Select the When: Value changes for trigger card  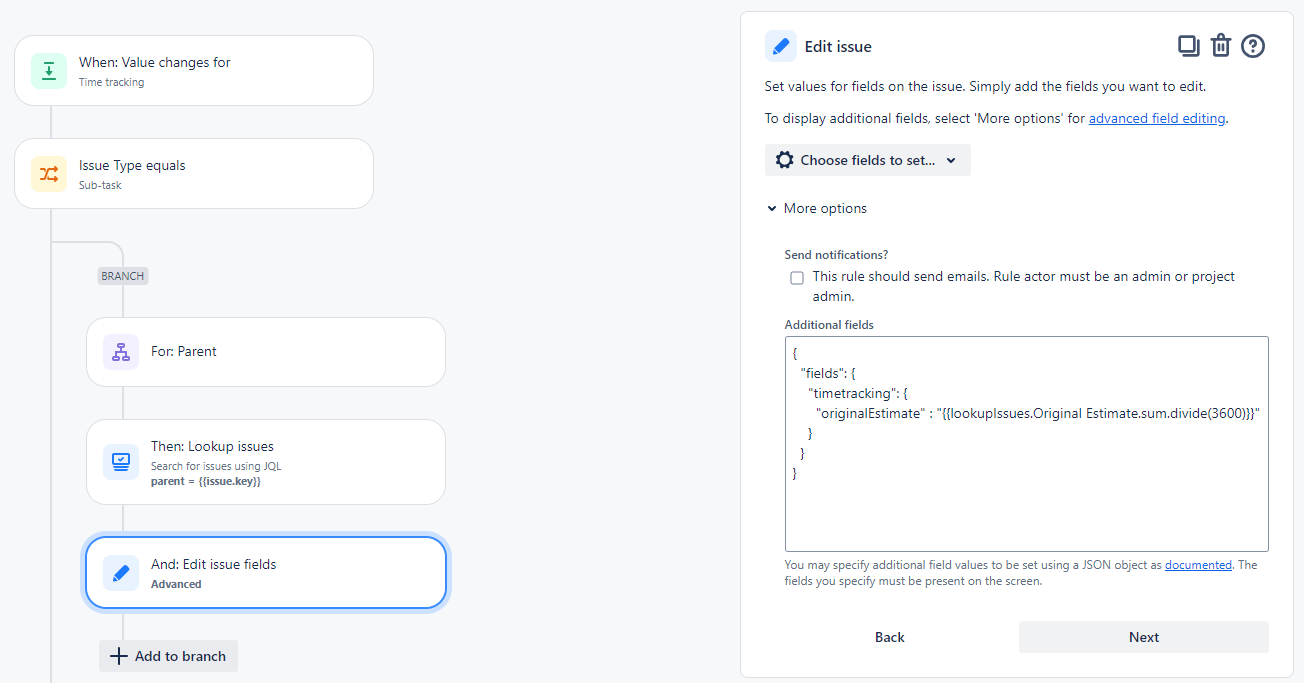point(194,71)
